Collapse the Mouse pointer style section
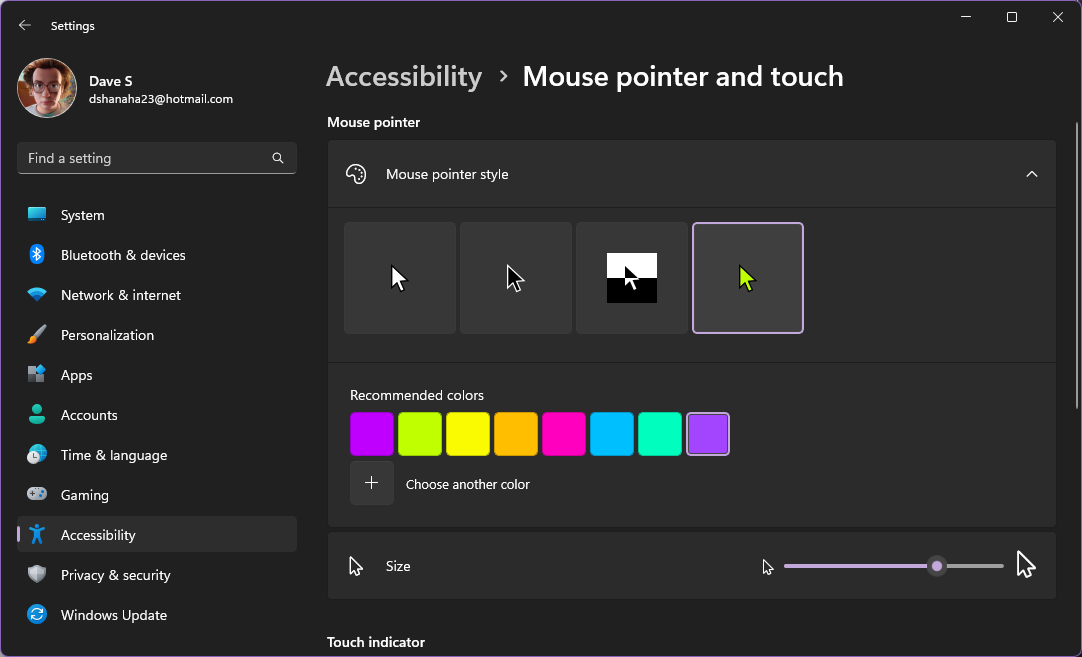Image resolution: width=1082 pixels, height=657 pixels. 1031,173
